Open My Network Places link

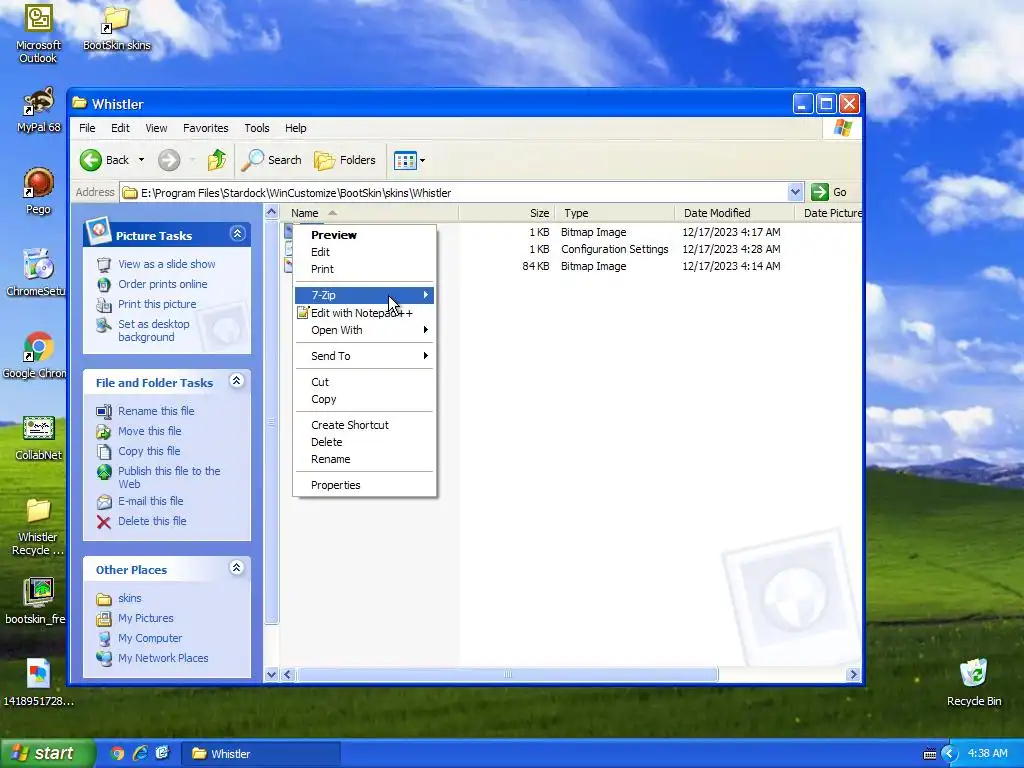[163, 658]
